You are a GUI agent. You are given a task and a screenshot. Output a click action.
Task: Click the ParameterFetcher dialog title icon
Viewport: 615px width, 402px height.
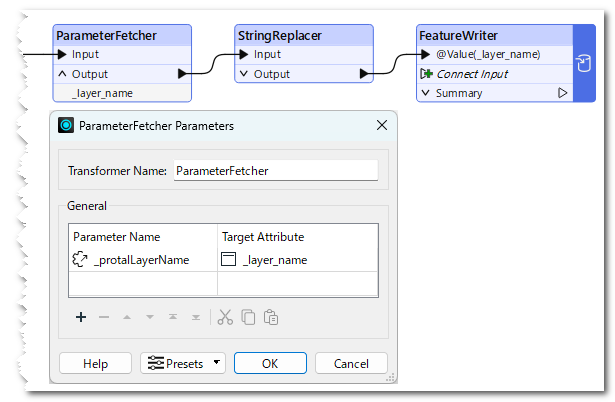pyautogui.click(x=66, y=126)
